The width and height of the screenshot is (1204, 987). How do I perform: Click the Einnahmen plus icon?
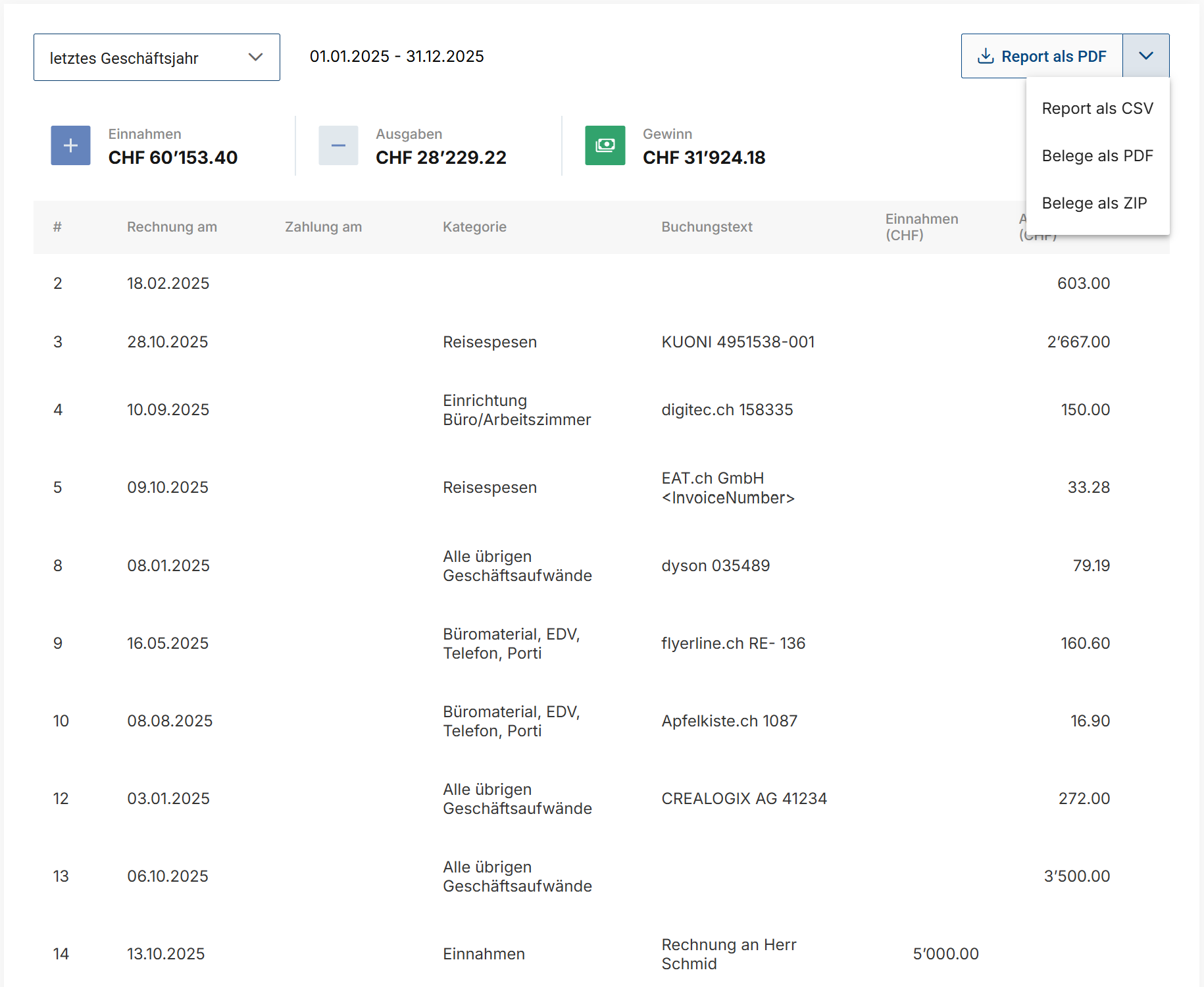70,145
